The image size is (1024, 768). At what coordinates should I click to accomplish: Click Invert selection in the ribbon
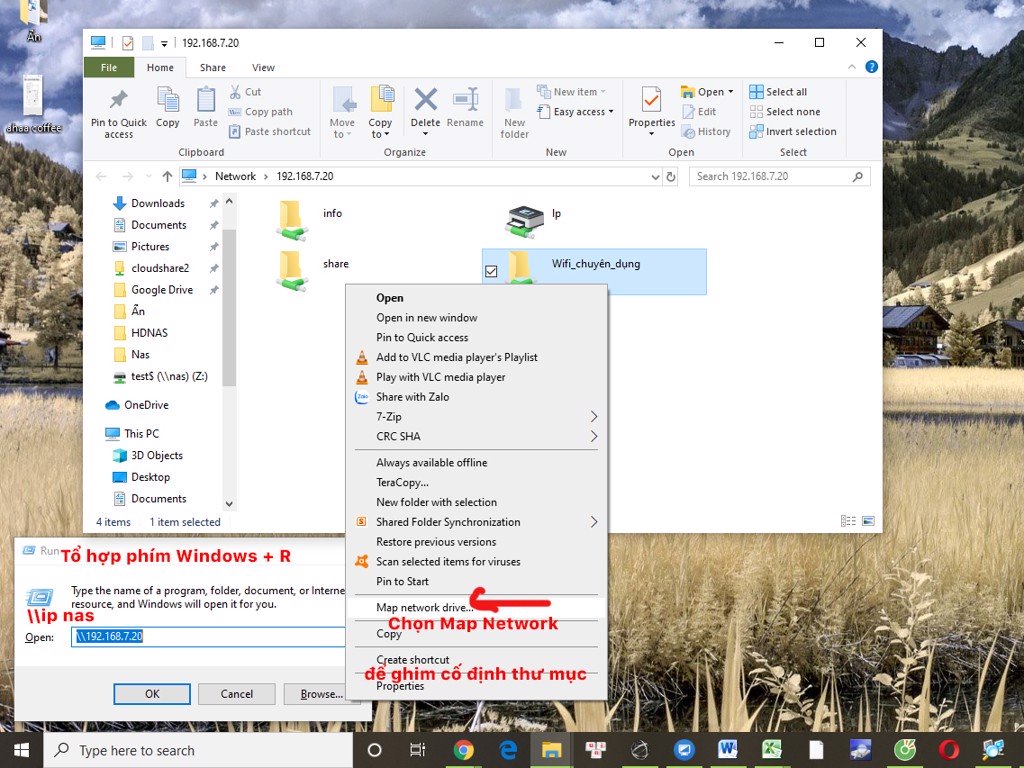point(793,131)
